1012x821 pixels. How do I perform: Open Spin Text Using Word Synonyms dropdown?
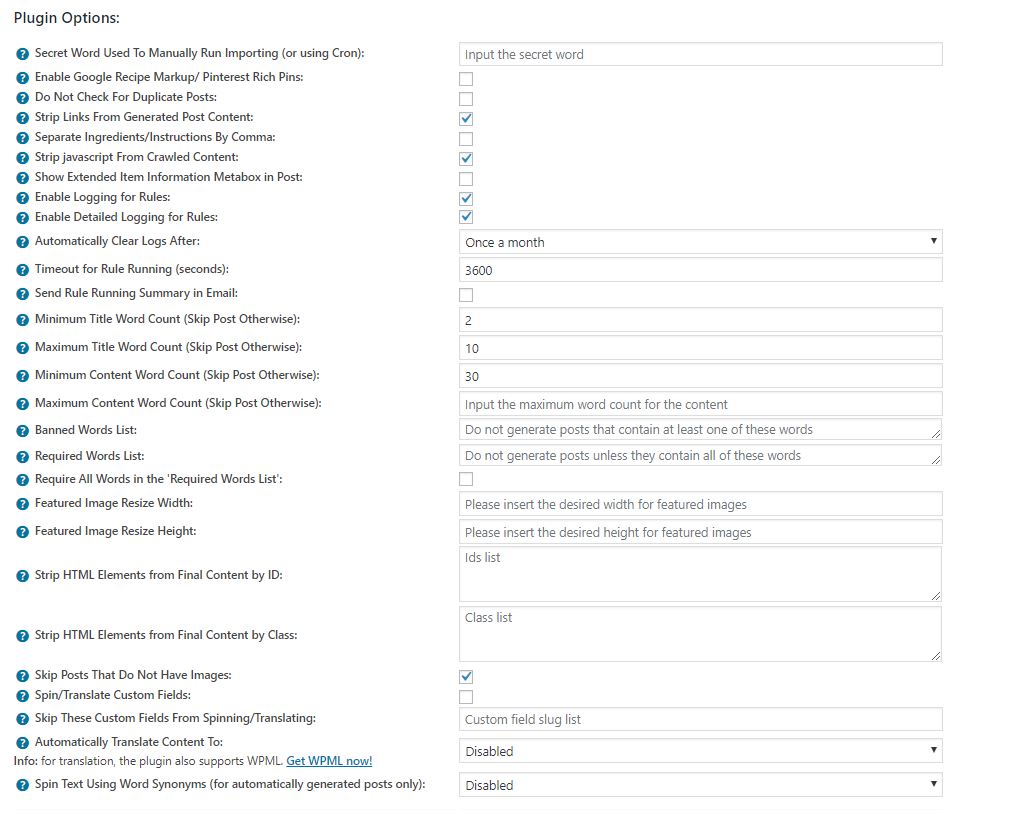[700, 785]
